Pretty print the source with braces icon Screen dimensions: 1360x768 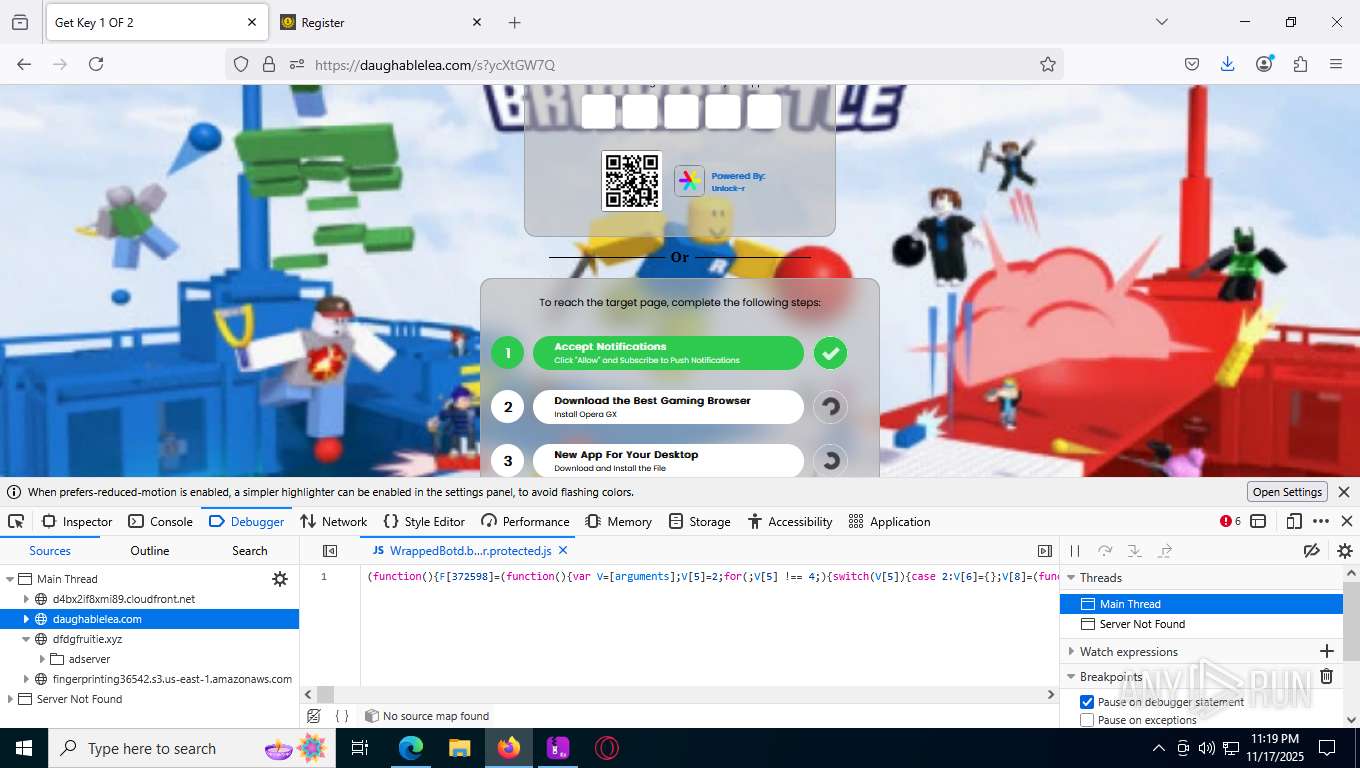(342, 716)
